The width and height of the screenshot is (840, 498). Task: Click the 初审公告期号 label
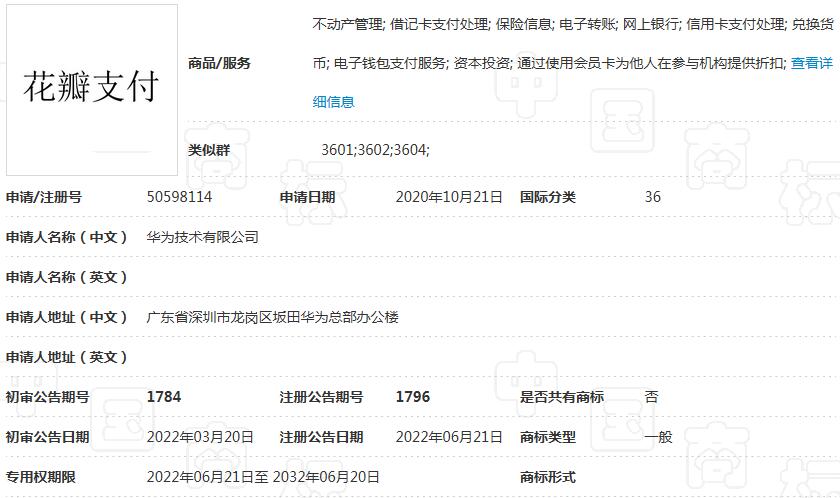coord(48,397)
